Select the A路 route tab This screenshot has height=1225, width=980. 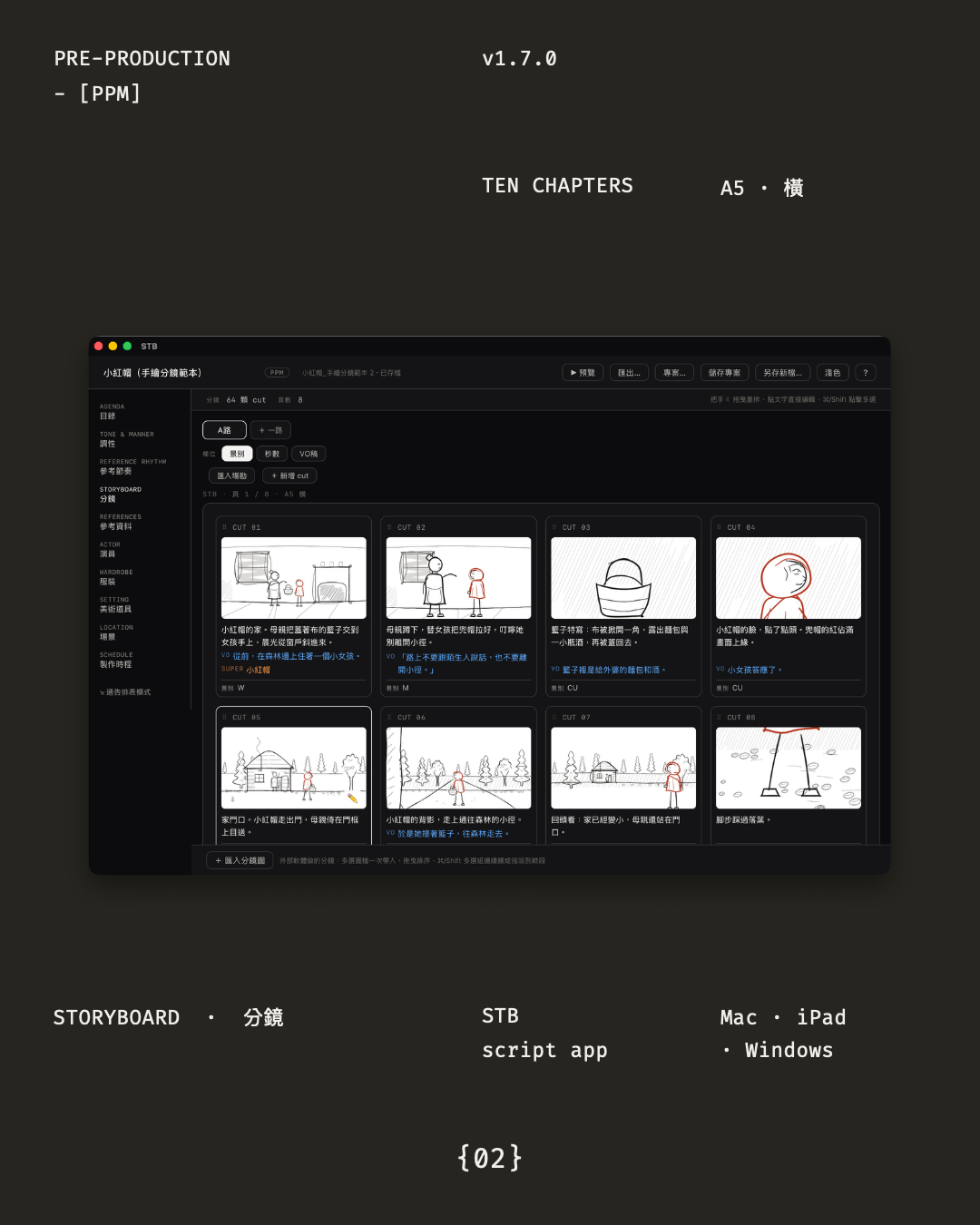click(224, 430)
